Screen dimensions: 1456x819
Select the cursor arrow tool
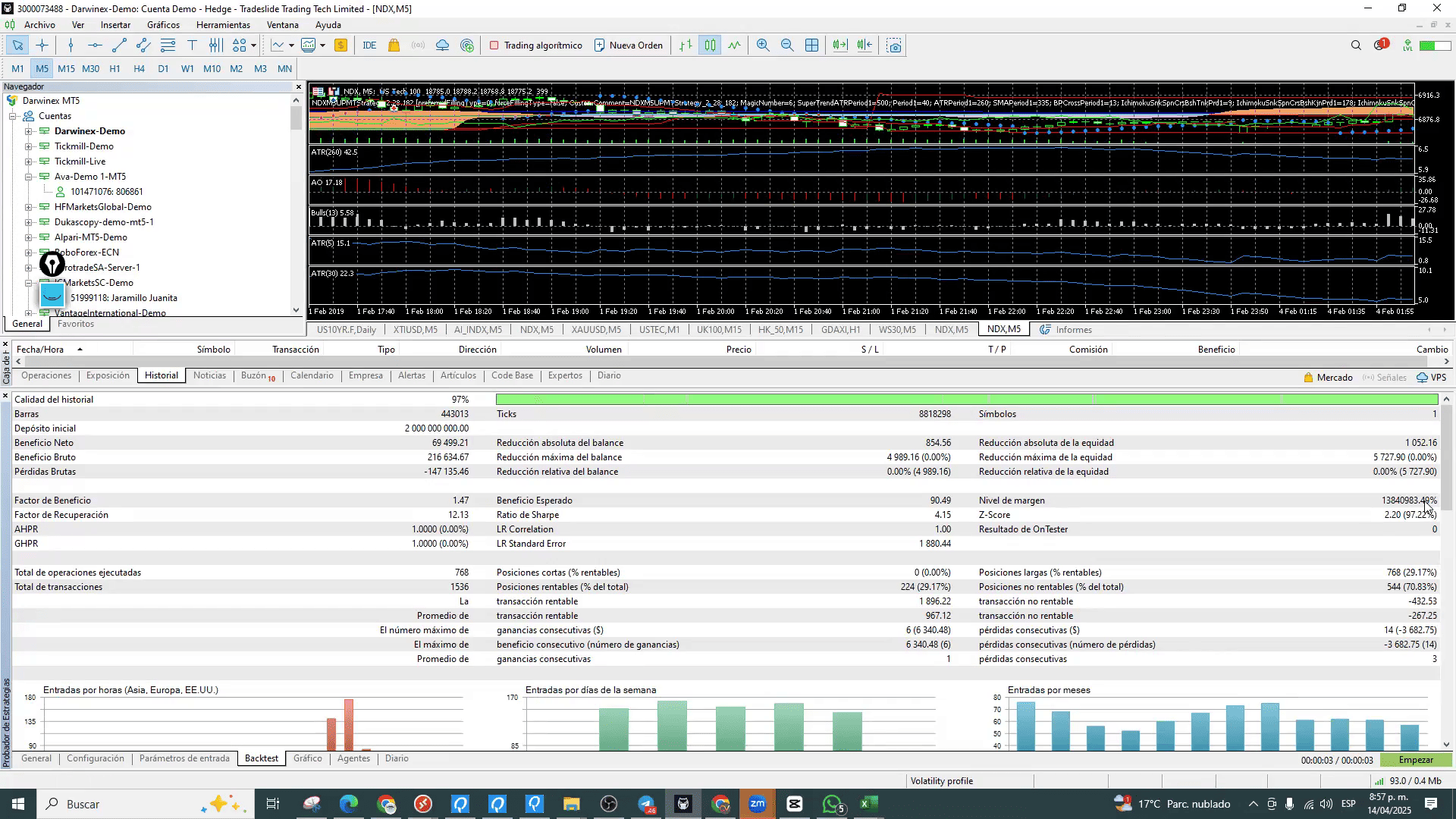point(17,45)
